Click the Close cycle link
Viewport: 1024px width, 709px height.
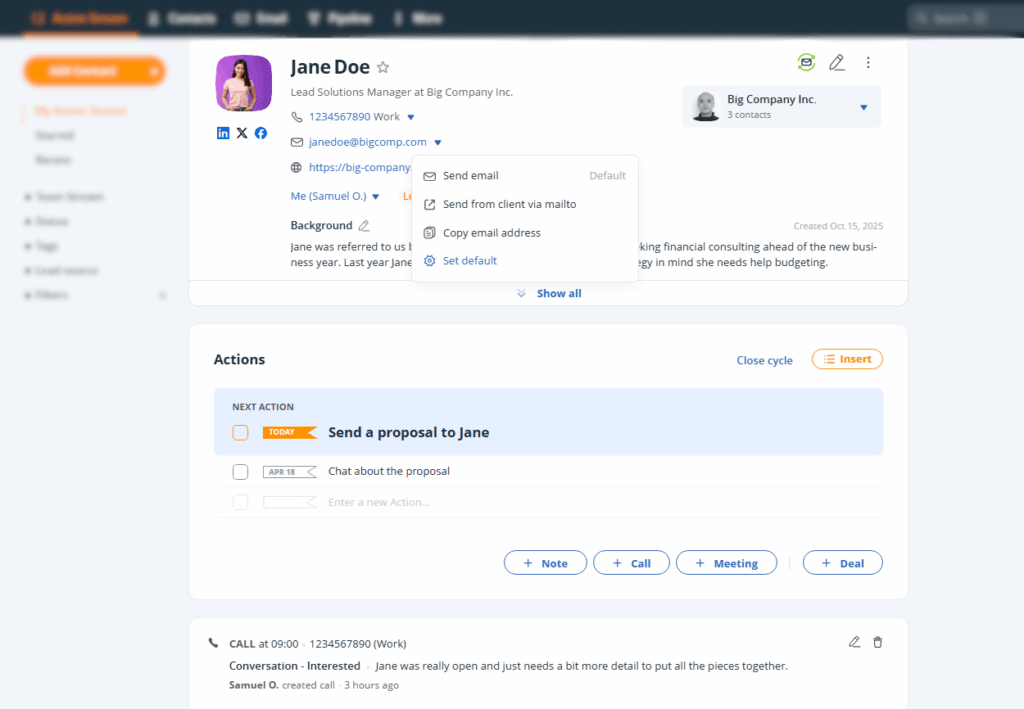[x=764, y=360]
